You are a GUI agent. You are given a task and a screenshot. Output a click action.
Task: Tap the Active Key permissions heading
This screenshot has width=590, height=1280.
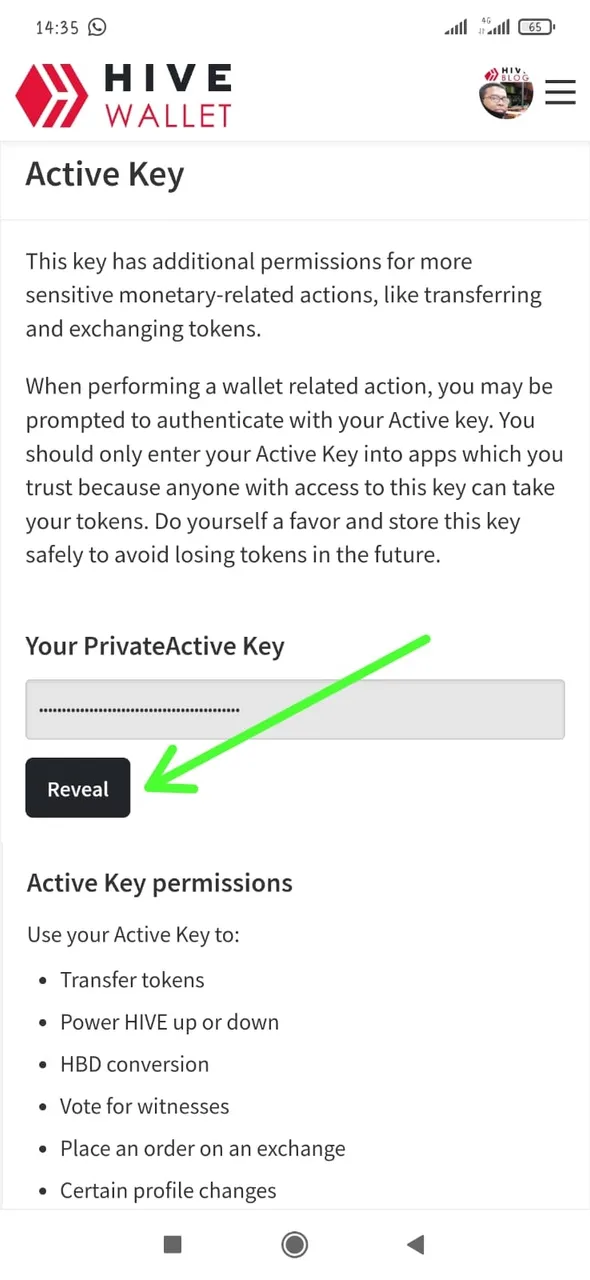tap(160, 883)
